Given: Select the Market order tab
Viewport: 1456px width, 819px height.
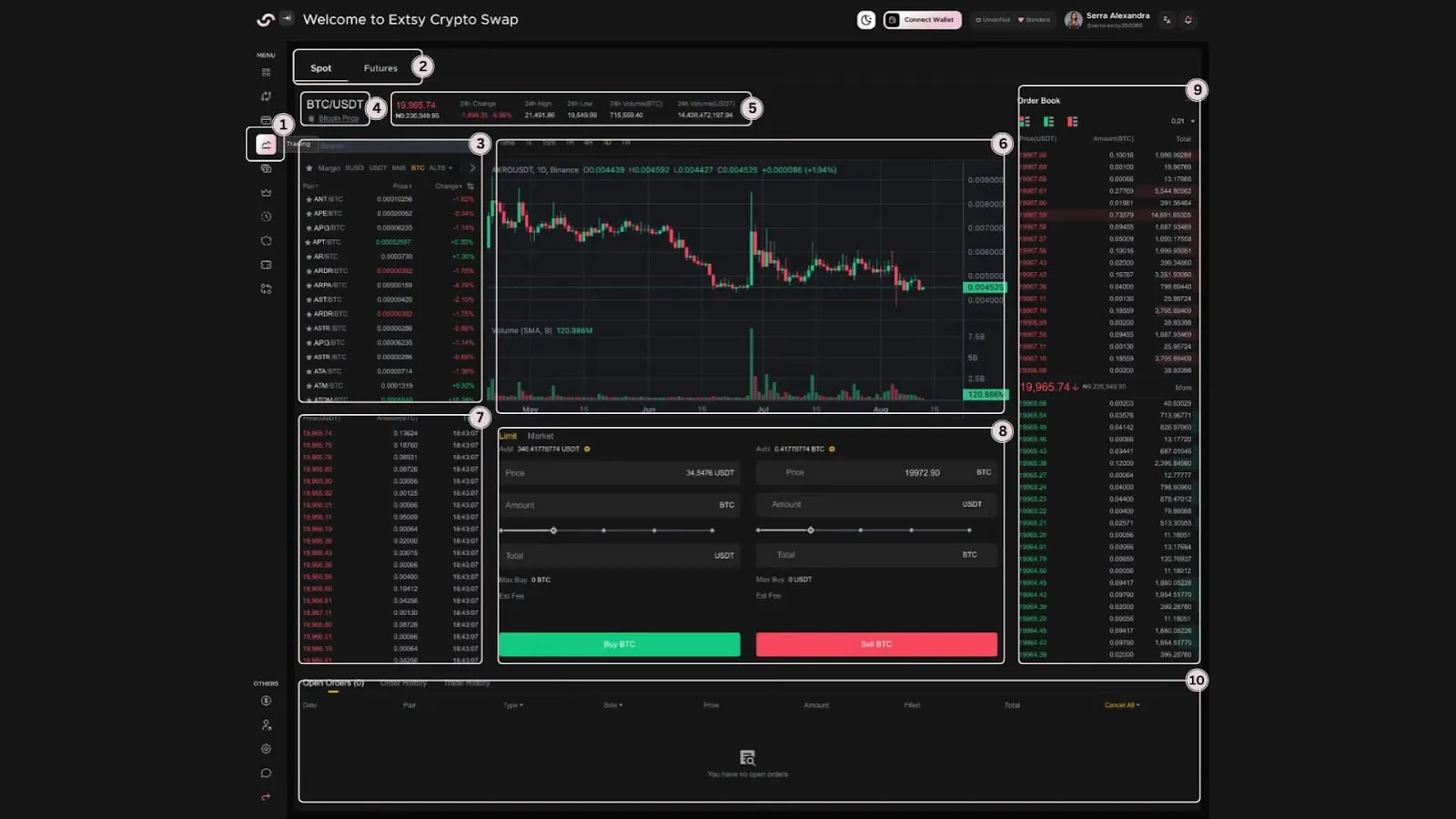Looking at the screenshot, I should click(x=540, y=436).
